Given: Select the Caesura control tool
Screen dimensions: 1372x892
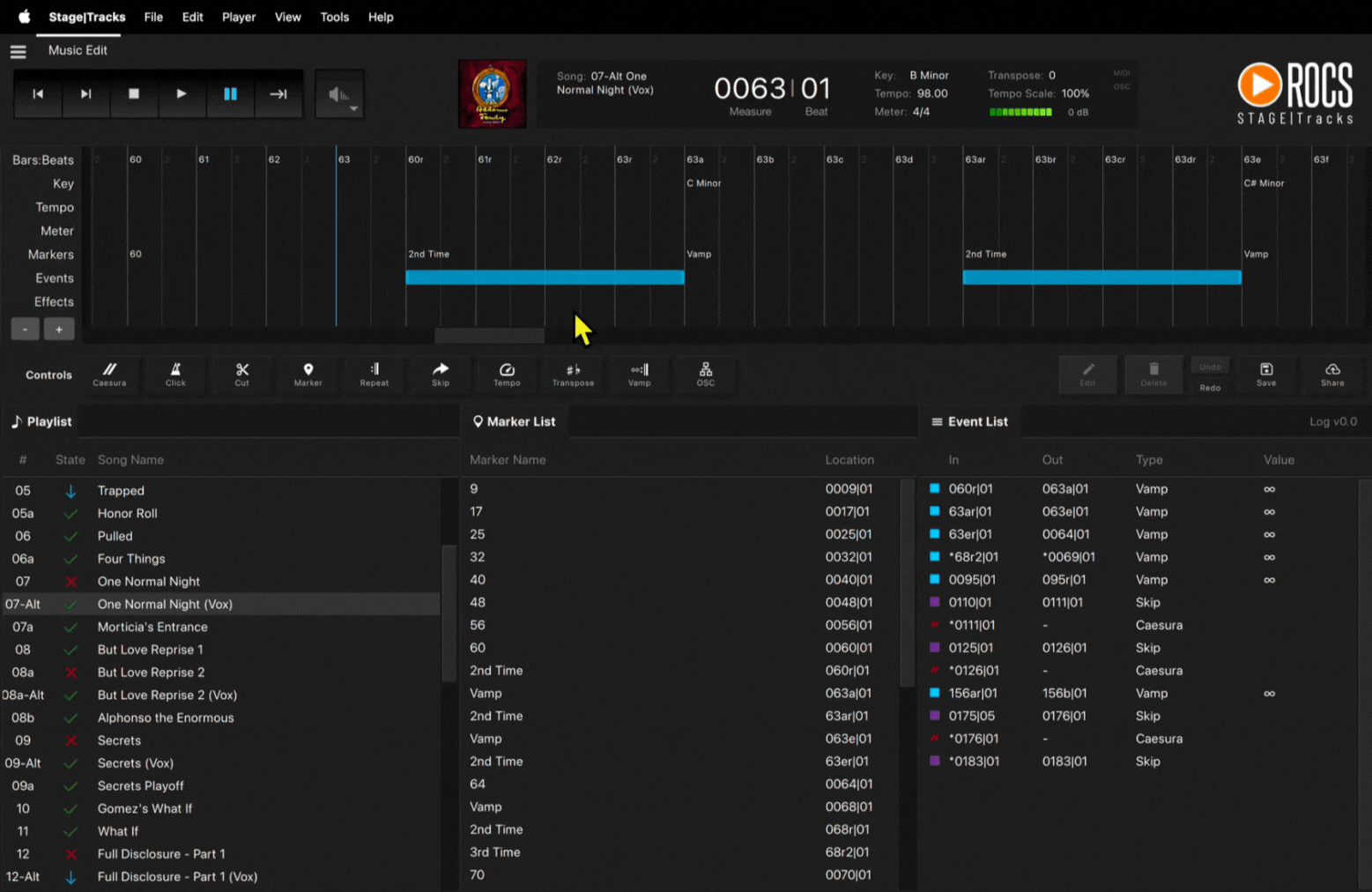Looking at the screenshot, I should pos(109,375).
